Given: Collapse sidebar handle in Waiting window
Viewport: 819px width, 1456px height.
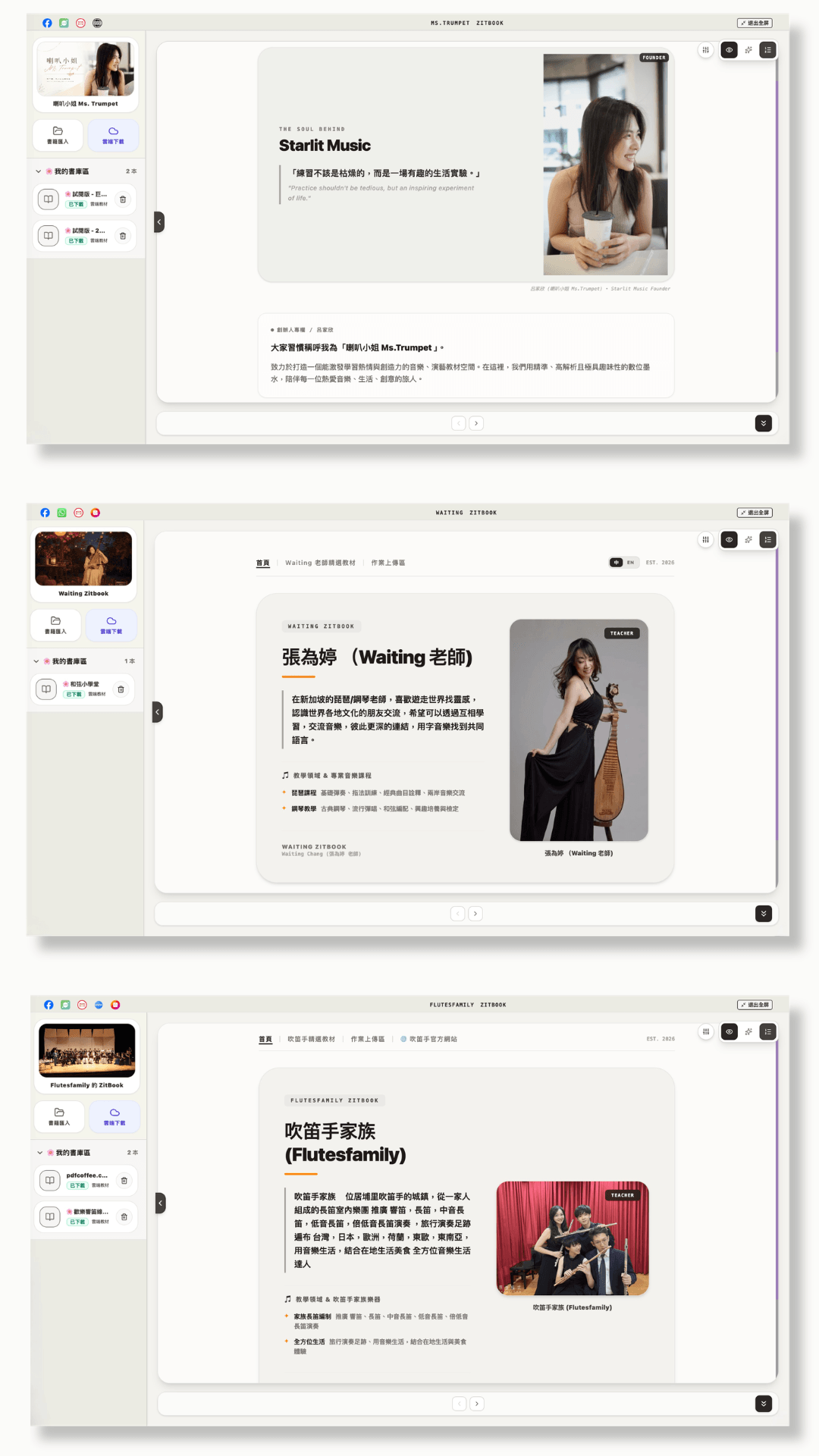Looking at the screenshot, I should click(x=158, y=712).
